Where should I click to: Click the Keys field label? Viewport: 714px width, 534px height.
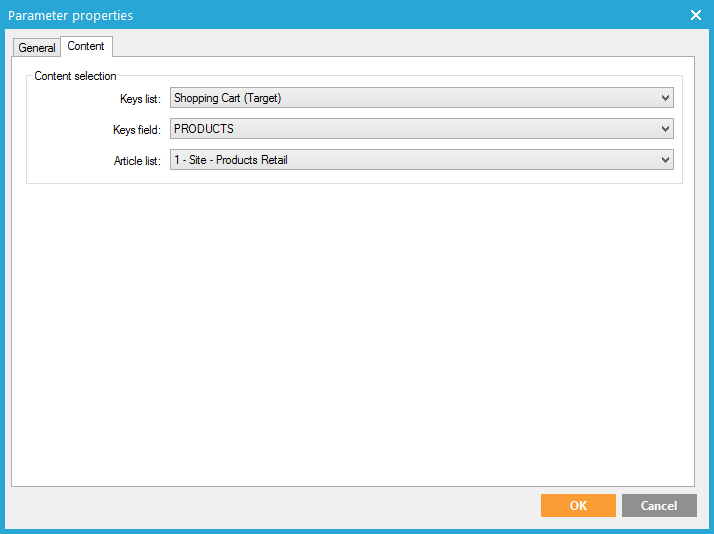(137, 130)
